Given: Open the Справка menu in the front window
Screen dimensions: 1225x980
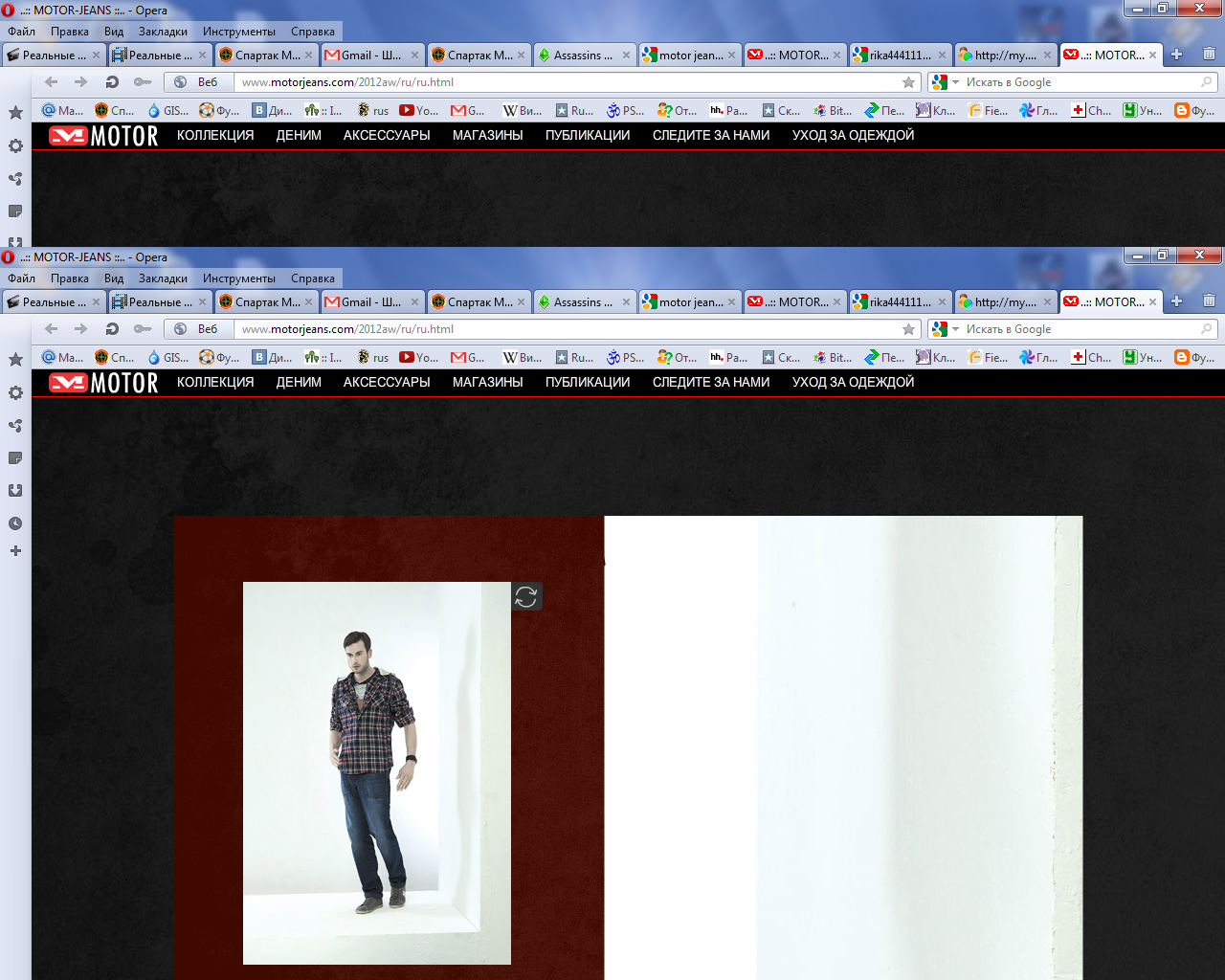Looking at the screenshot, I should pos(313,278).
